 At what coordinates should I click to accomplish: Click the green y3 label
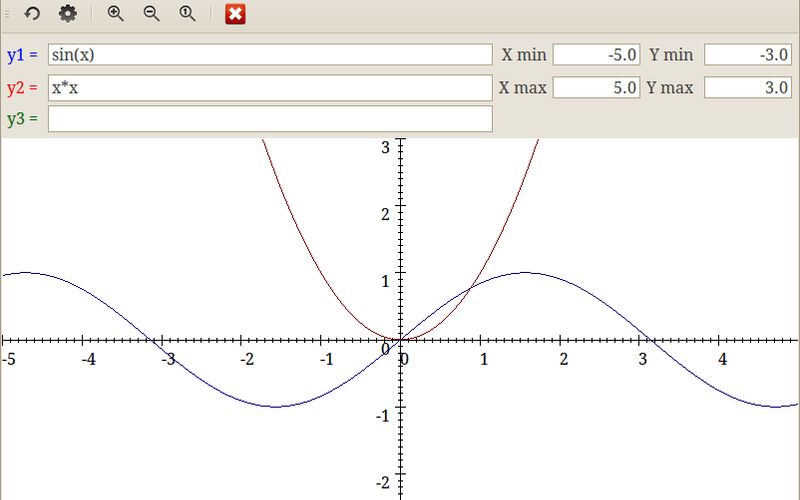[x=22, y=119]
